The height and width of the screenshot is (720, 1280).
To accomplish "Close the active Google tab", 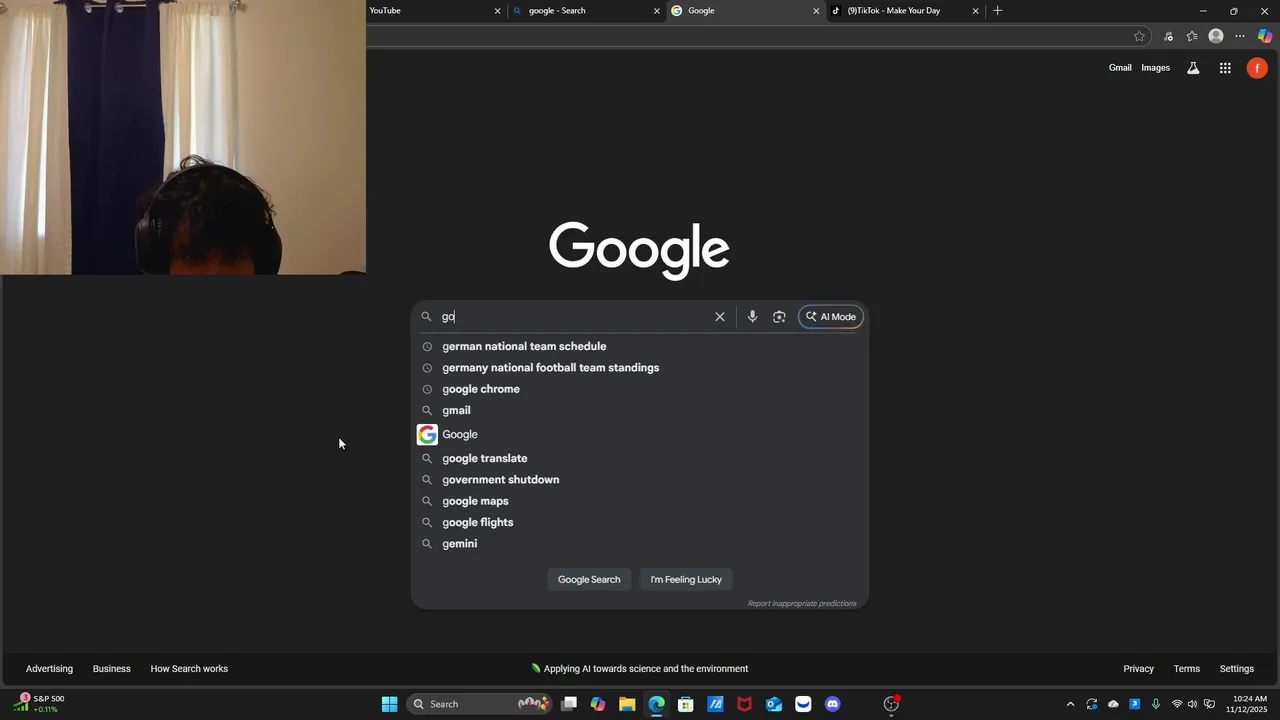I will [816, 11].
